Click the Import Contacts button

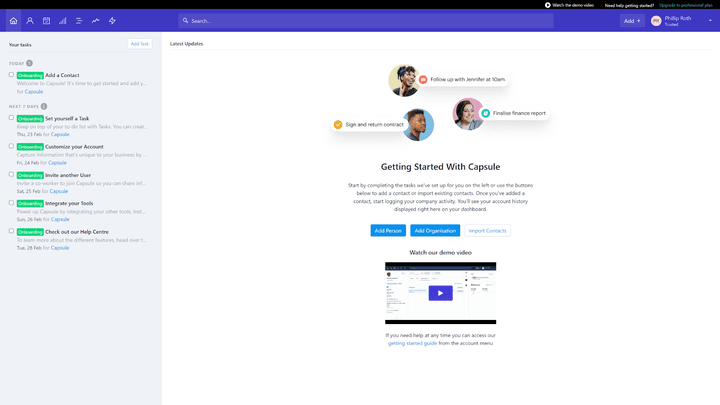coord(488,231)
